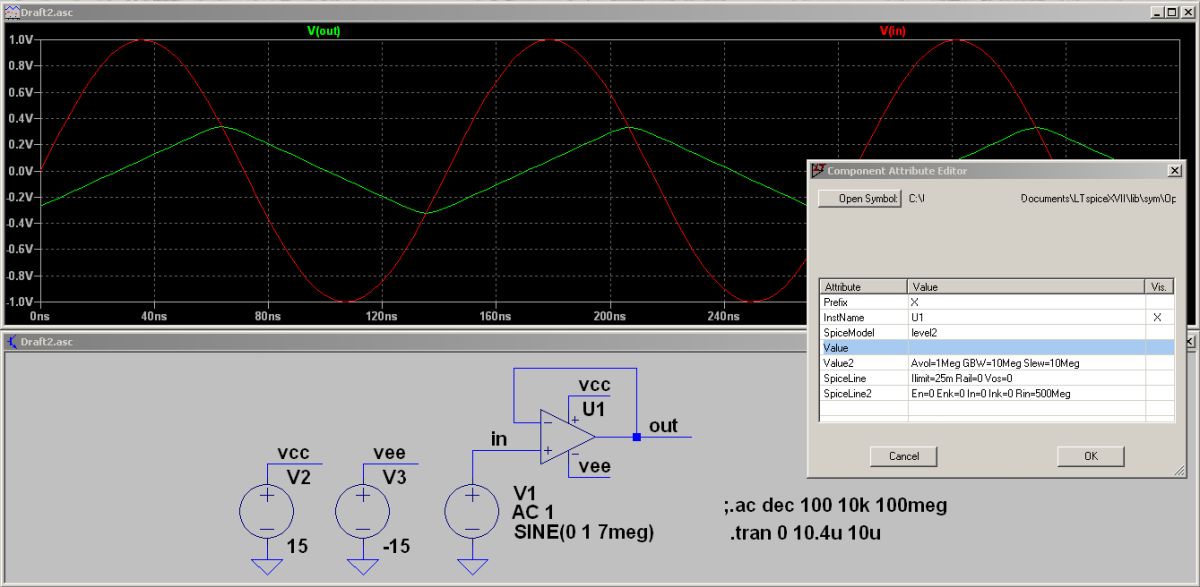
Task: Click the empty highlighted Value cell
Action: point(1026,347)
